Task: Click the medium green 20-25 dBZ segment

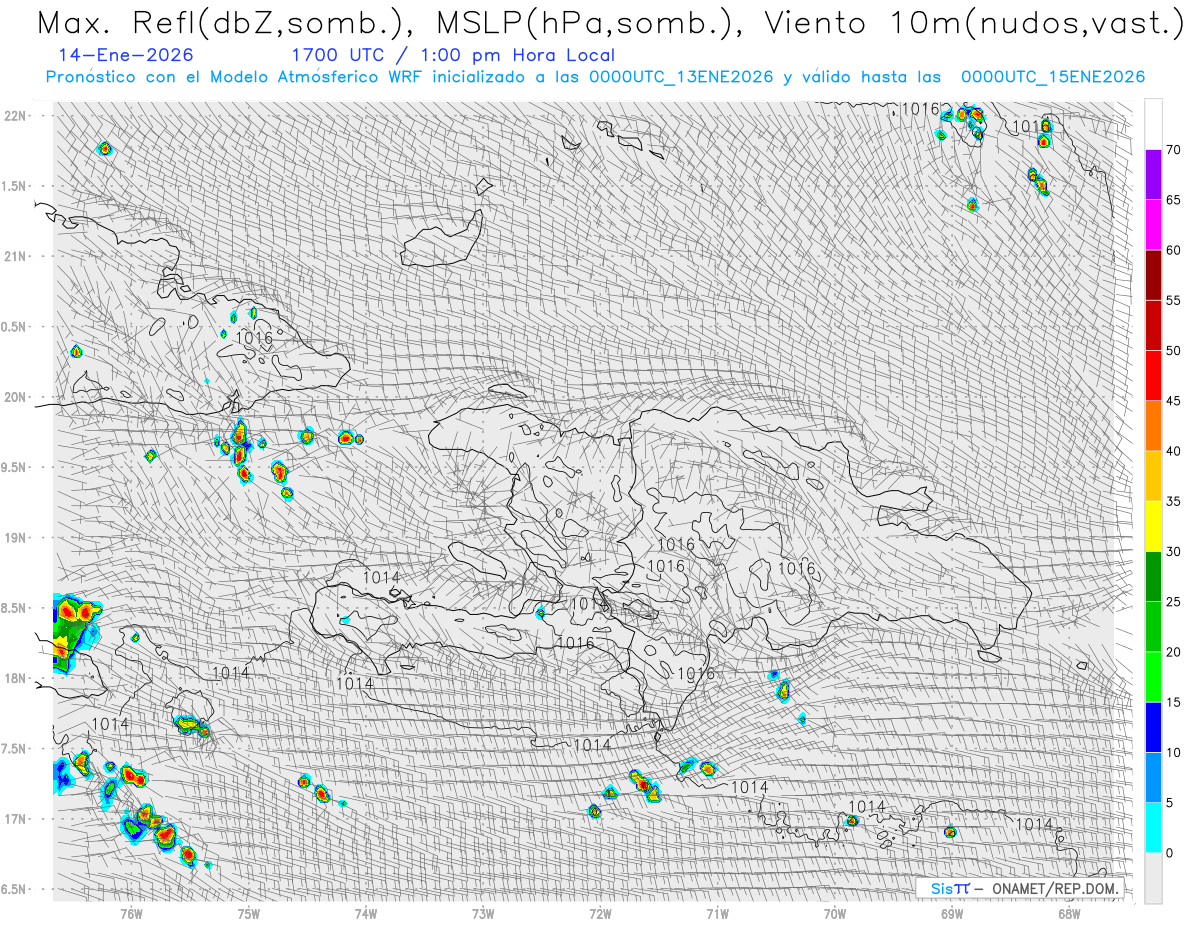Action: pos(1153,627)
